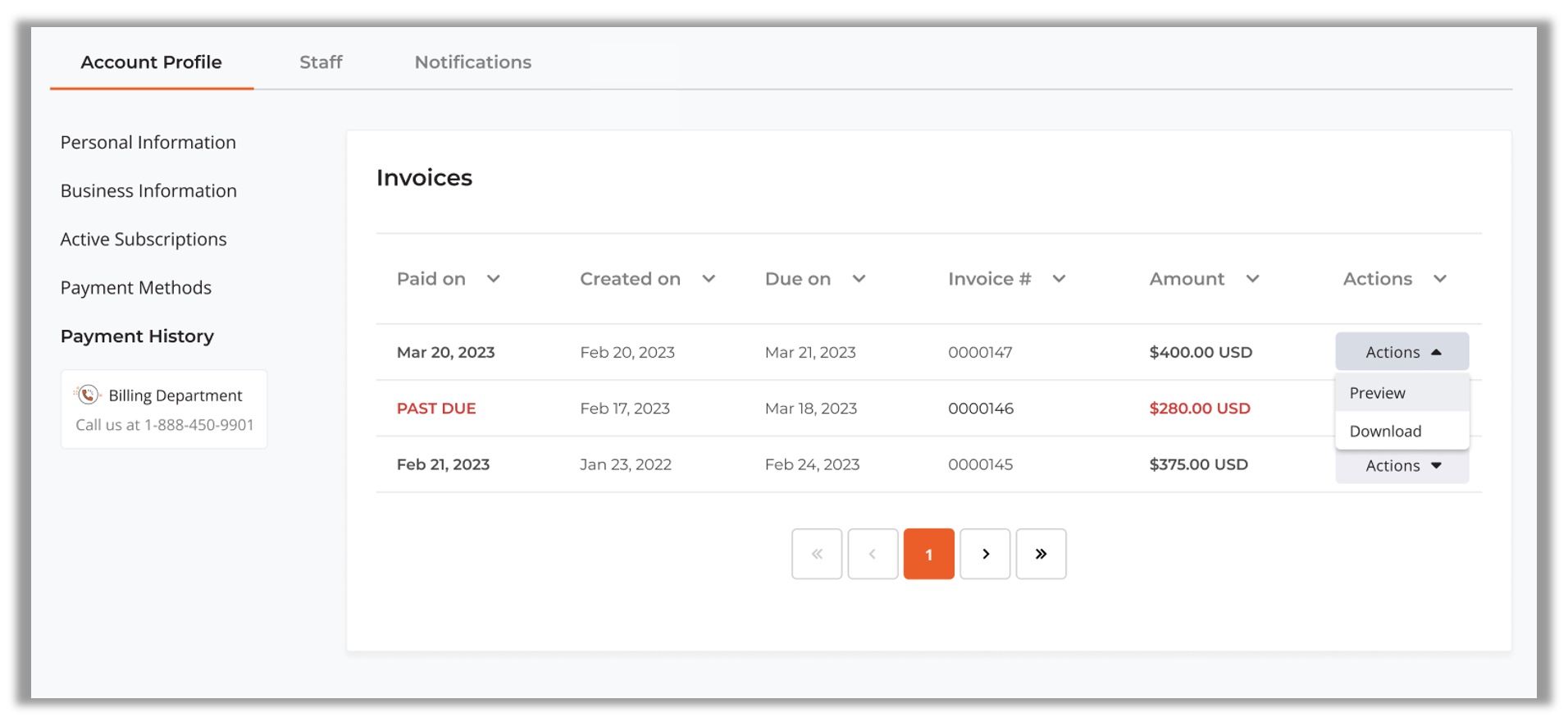Click the Billing Department phone icon
This screenshot has height=722, width=1568.
(88, 395)
